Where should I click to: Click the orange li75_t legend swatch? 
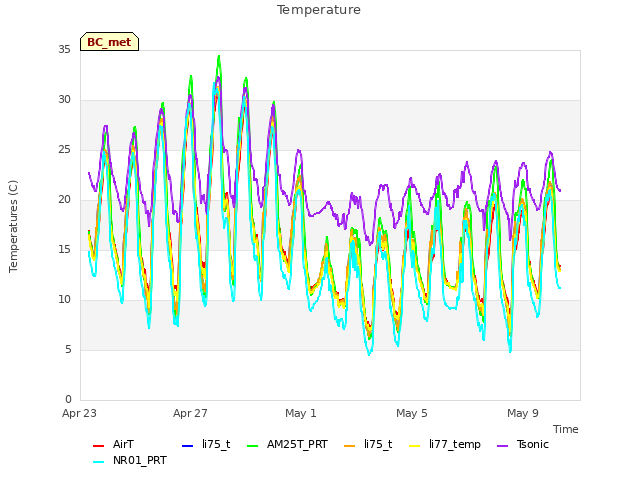pos(350,445)
